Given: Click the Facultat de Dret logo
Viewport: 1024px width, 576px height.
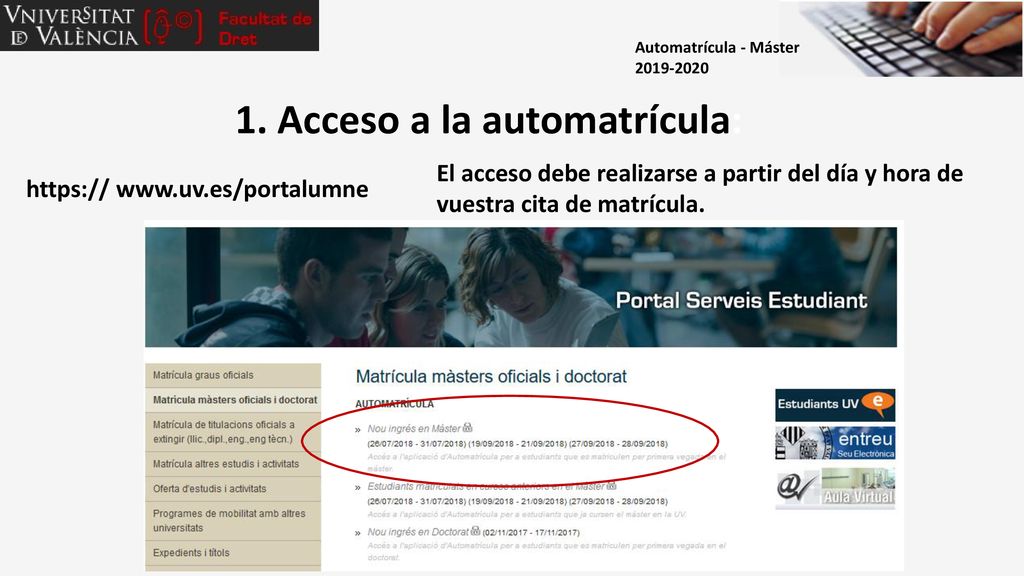Looking at the screenshot, I should click(229, 27).
